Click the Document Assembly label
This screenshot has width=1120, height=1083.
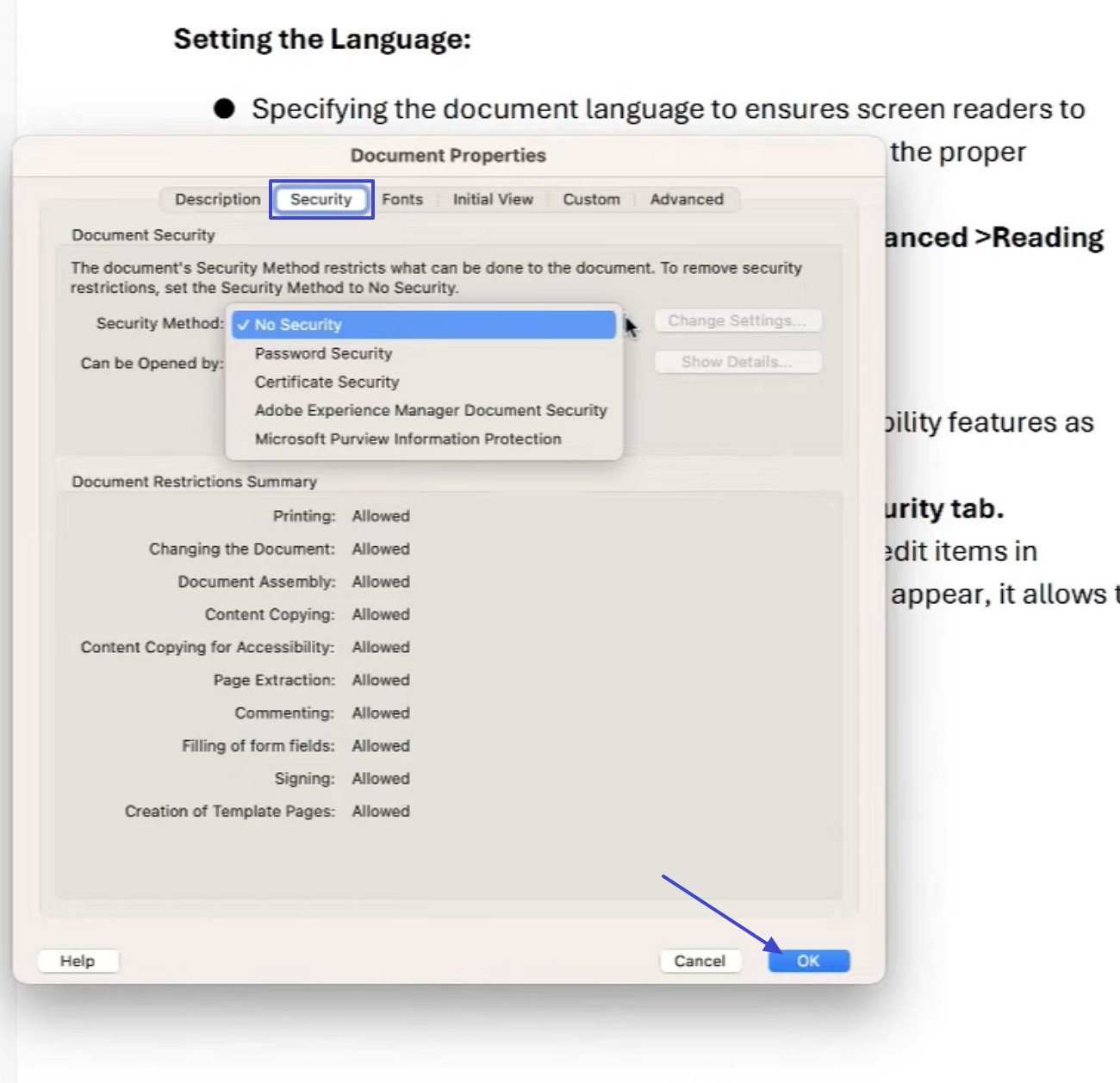[x=257, y=582]
